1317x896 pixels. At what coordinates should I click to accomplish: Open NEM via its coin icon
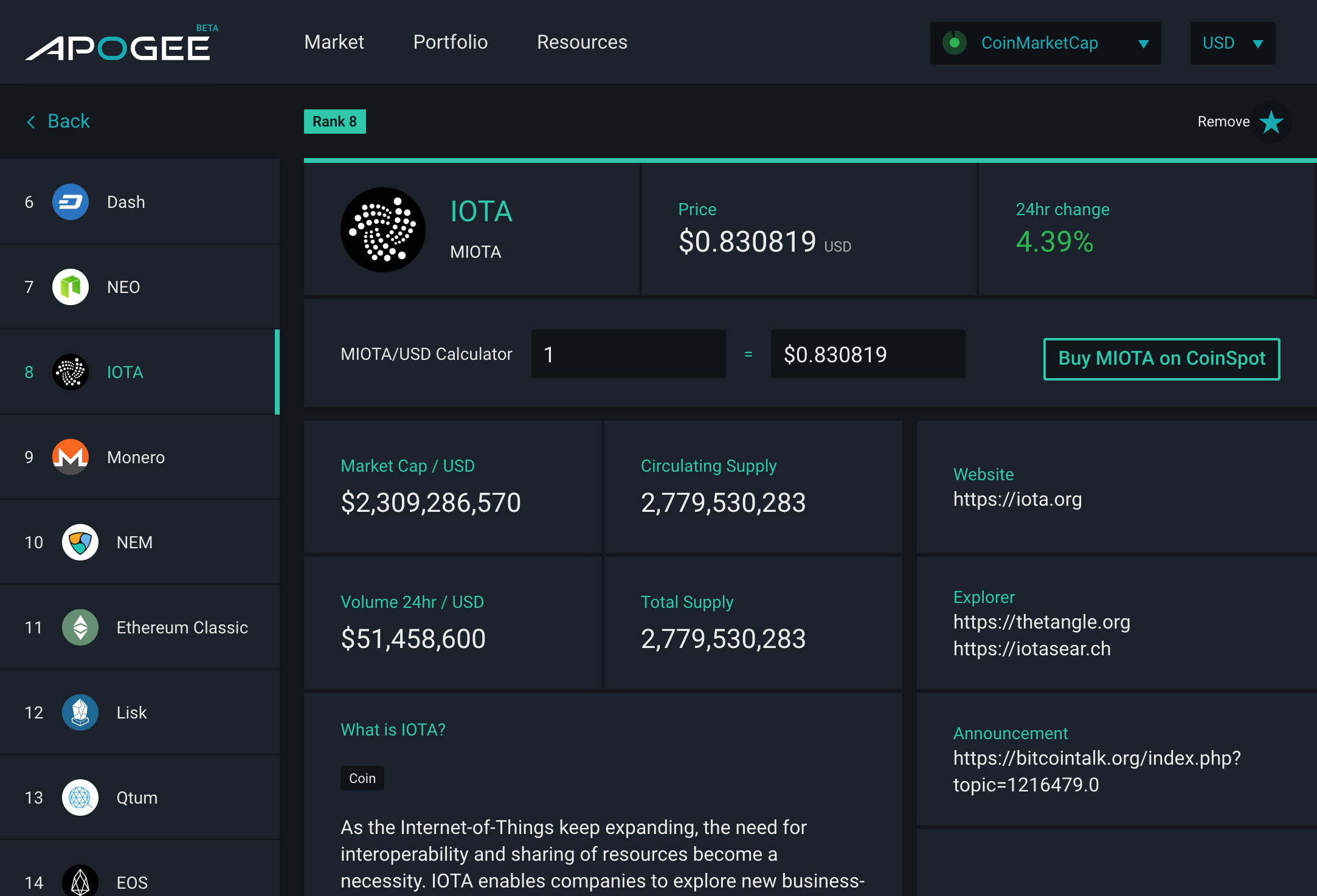click(80, 542)
